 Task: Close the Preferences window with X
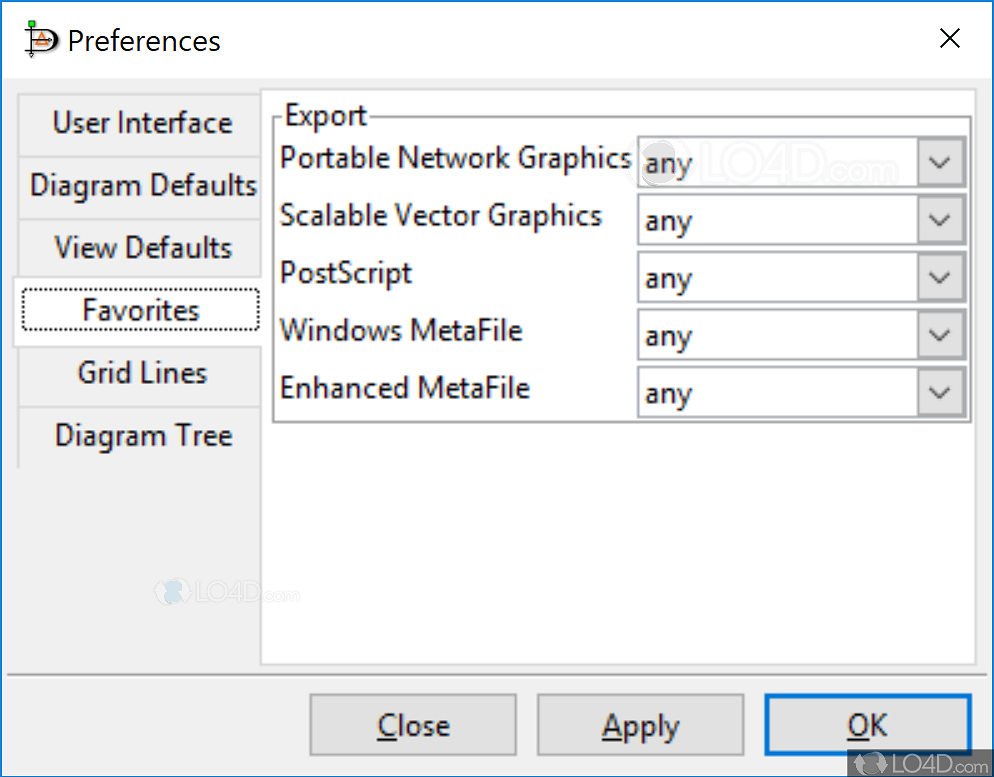949,39
